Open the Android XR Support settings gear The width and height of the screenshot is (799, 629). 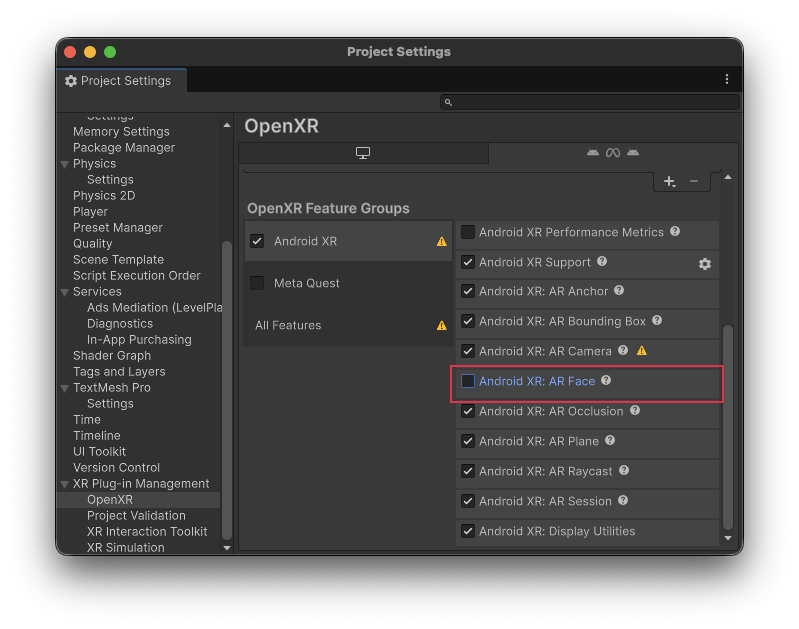pos(704,264)
